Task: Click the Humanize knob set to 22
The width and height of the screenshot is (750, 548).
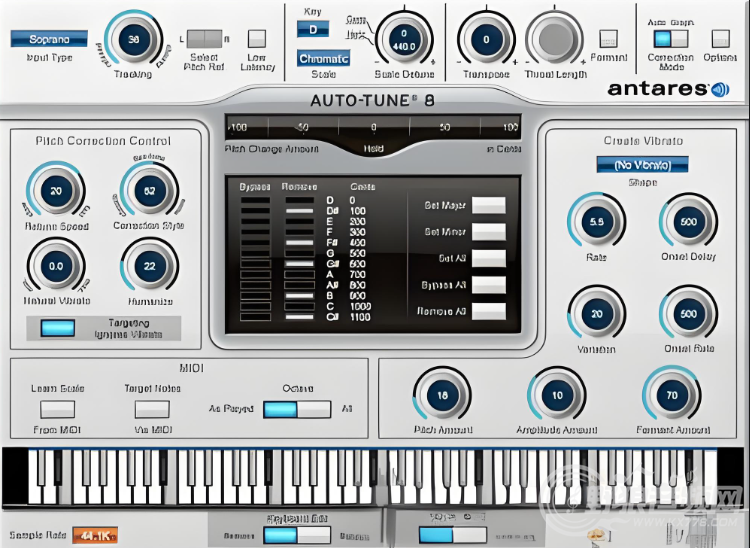Action: [x=149, y=266]
